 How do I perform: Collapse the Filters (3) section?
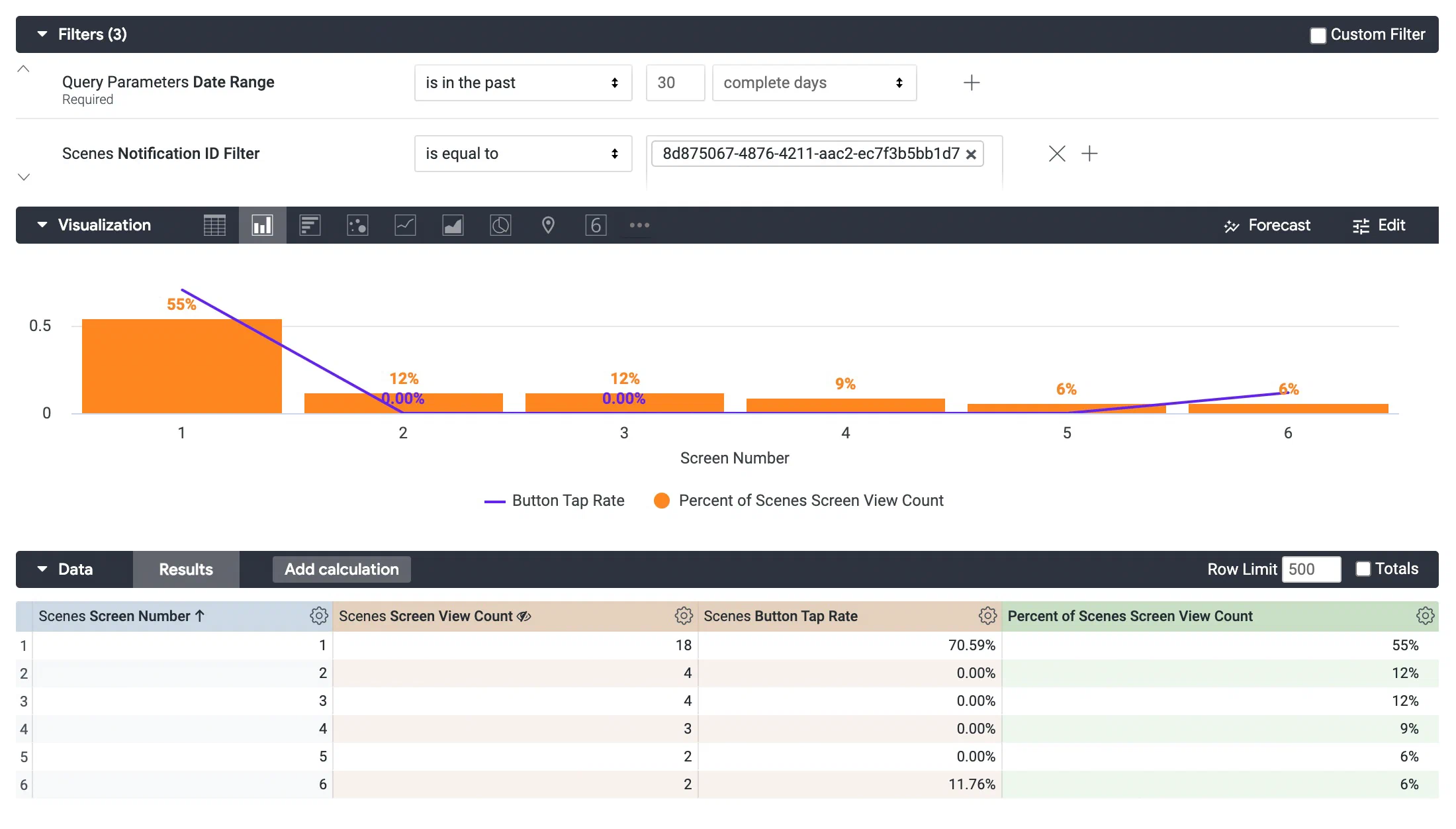point(42,34)
